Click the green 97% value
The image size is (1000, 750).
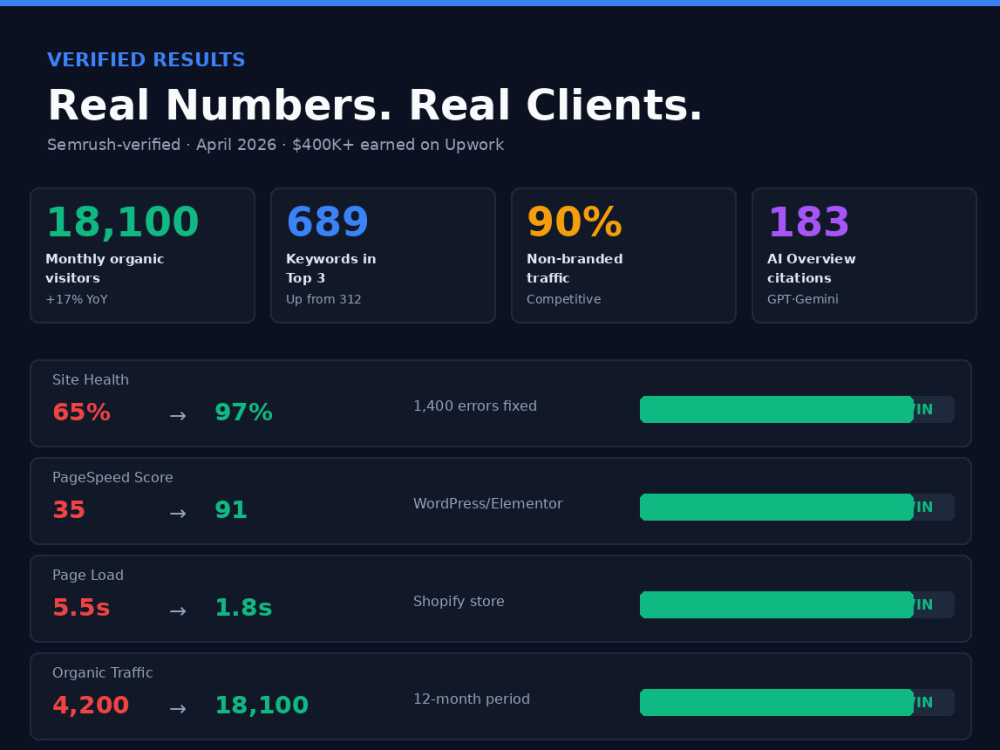coord(244,412)
